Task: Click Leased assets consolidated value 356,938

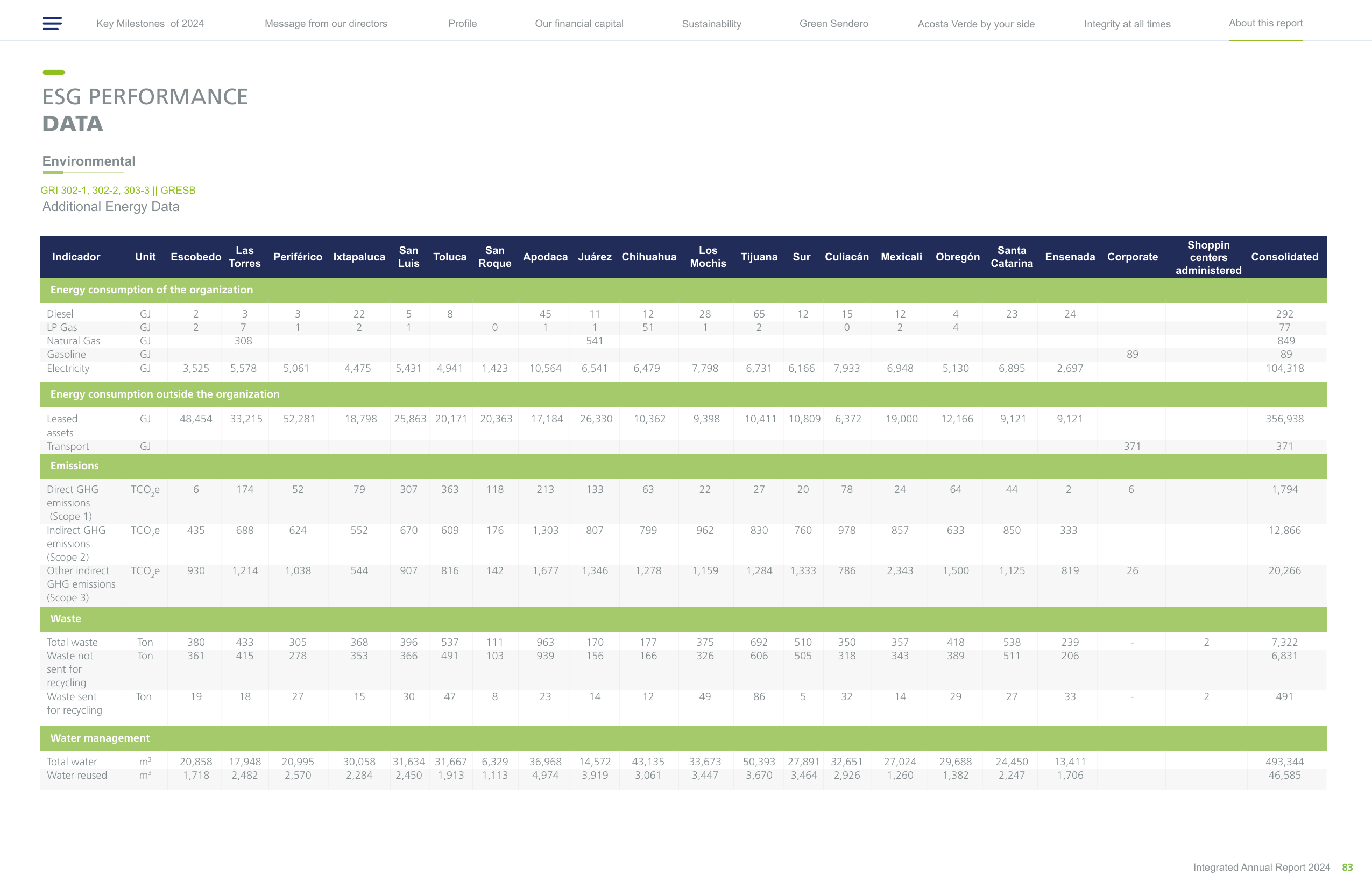Action: (1284, 419)
